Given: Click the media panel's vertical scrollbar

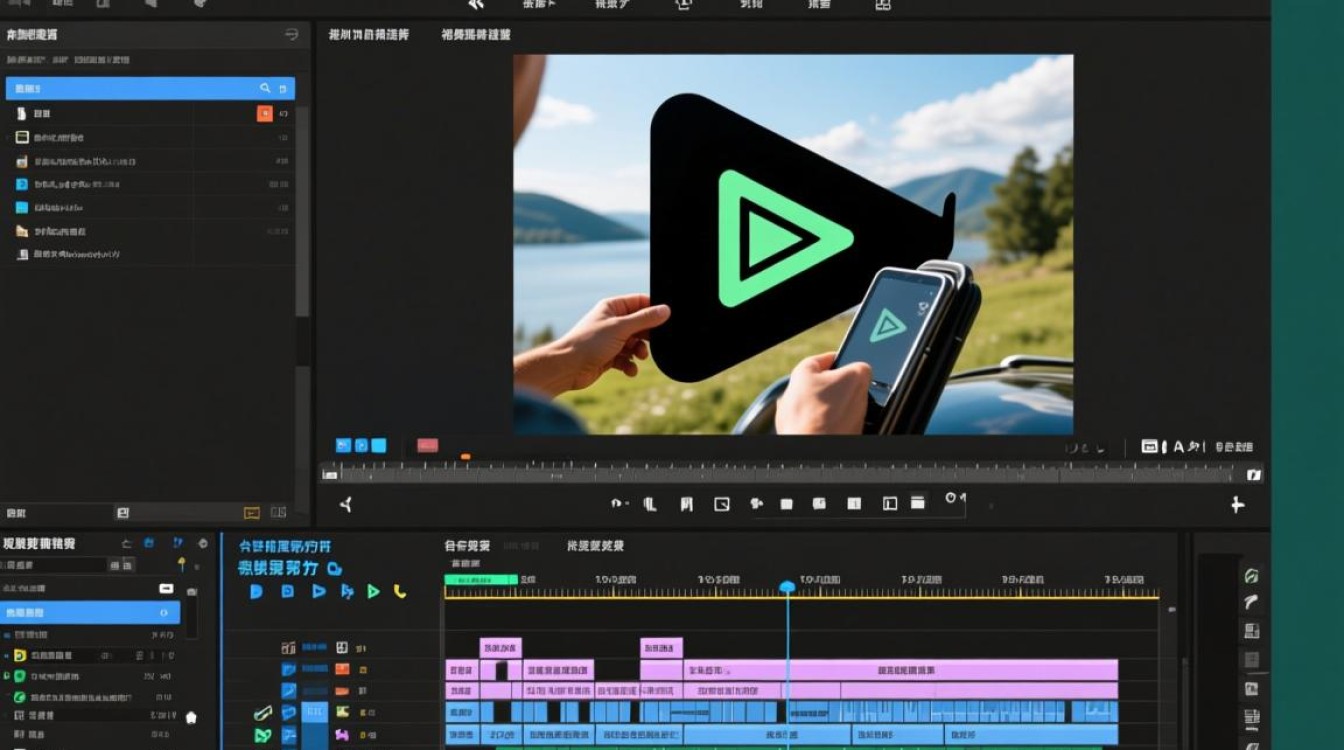Looking at the screenshot, I should [x=302, y=210].
